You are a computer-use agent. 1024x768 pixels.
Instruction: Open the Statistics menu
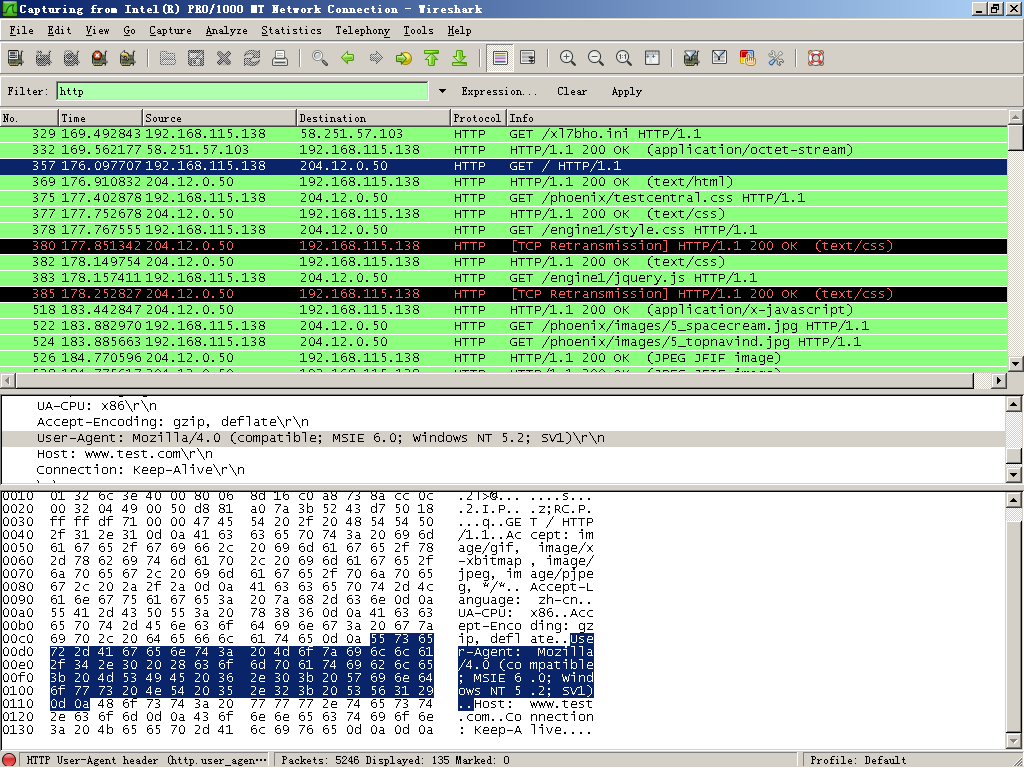click(291, 31)
